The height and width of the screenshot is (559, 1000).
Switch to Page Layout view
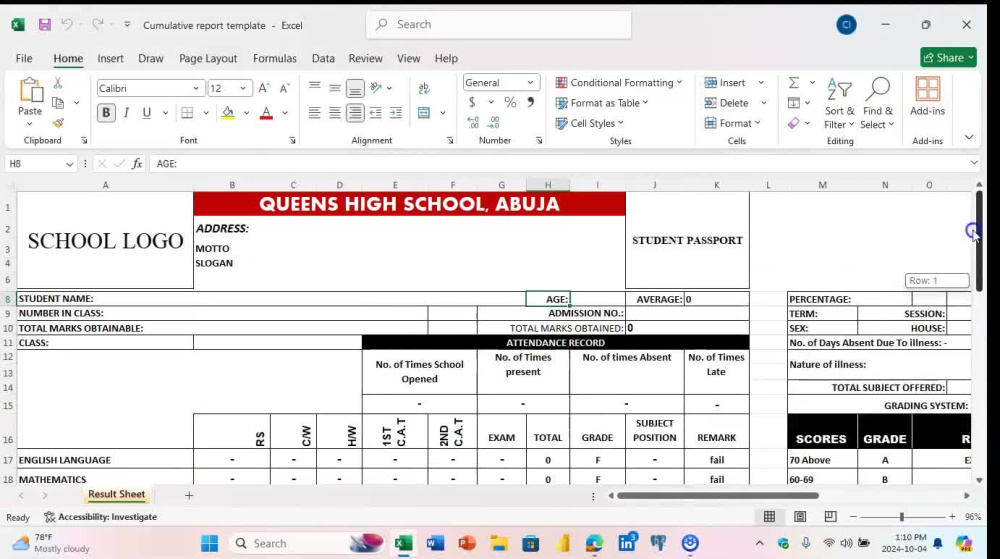[800, 517]
